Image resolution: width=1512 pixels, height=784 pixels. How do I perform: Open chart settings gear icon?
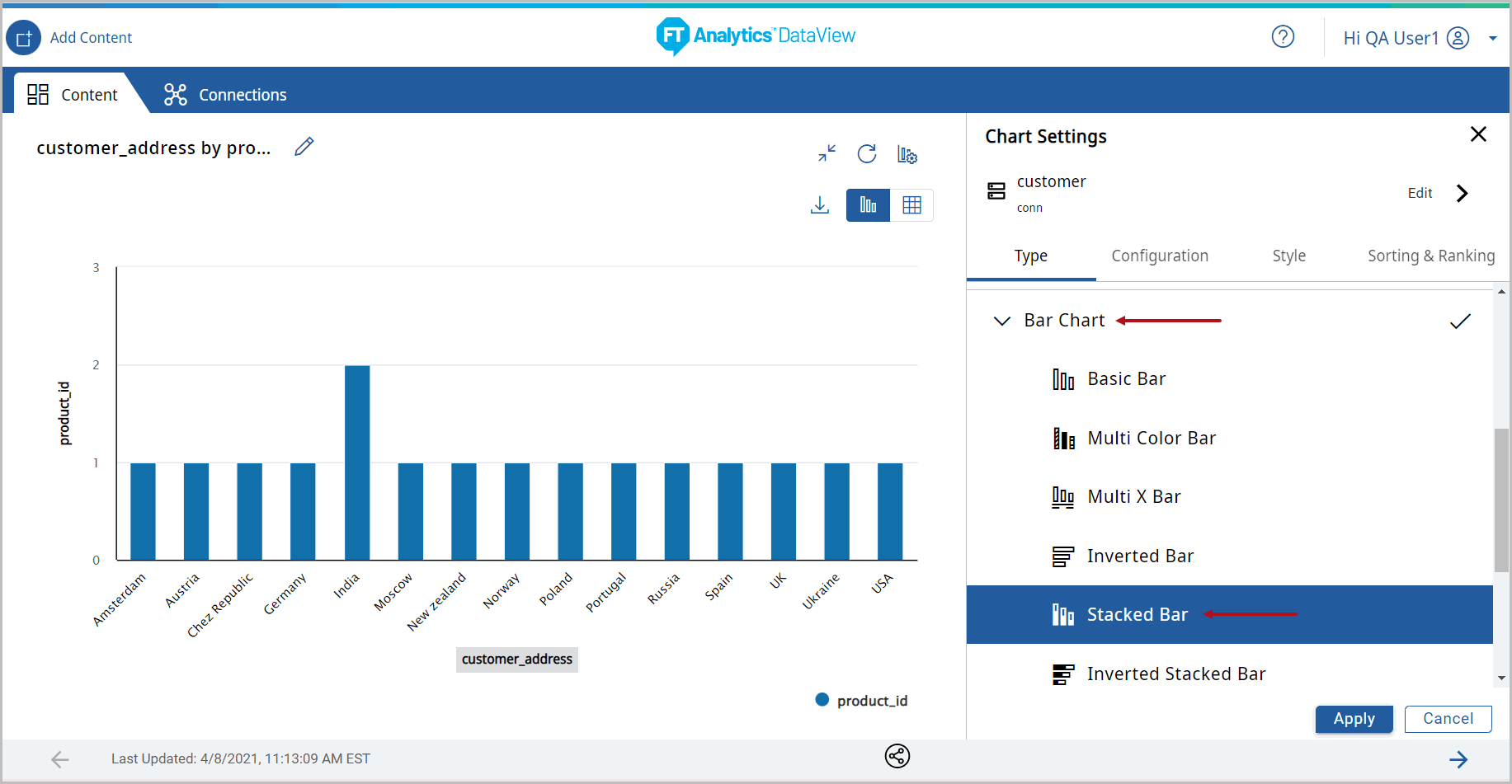pyautogui.click(x=907, y=155)
